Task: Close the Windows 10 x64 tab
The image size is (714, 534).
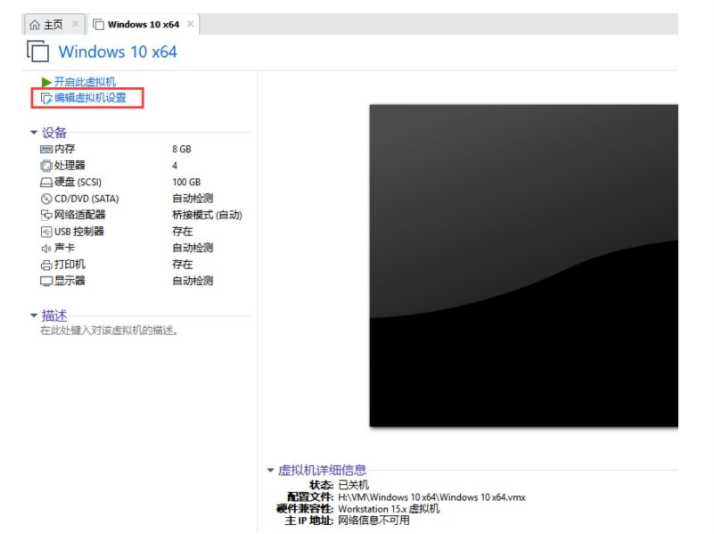Action: point(191,24)
